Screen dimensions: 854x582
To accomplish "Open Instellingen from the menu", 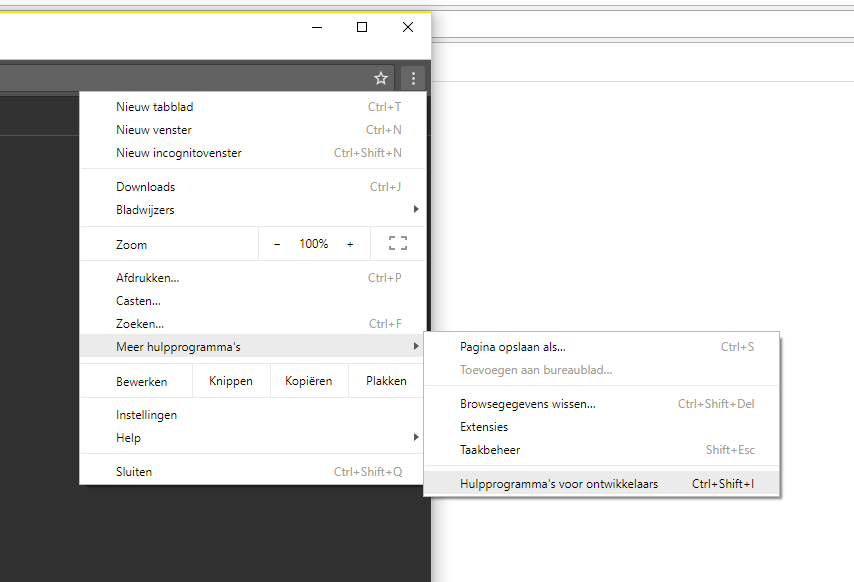I will [253, 415].
